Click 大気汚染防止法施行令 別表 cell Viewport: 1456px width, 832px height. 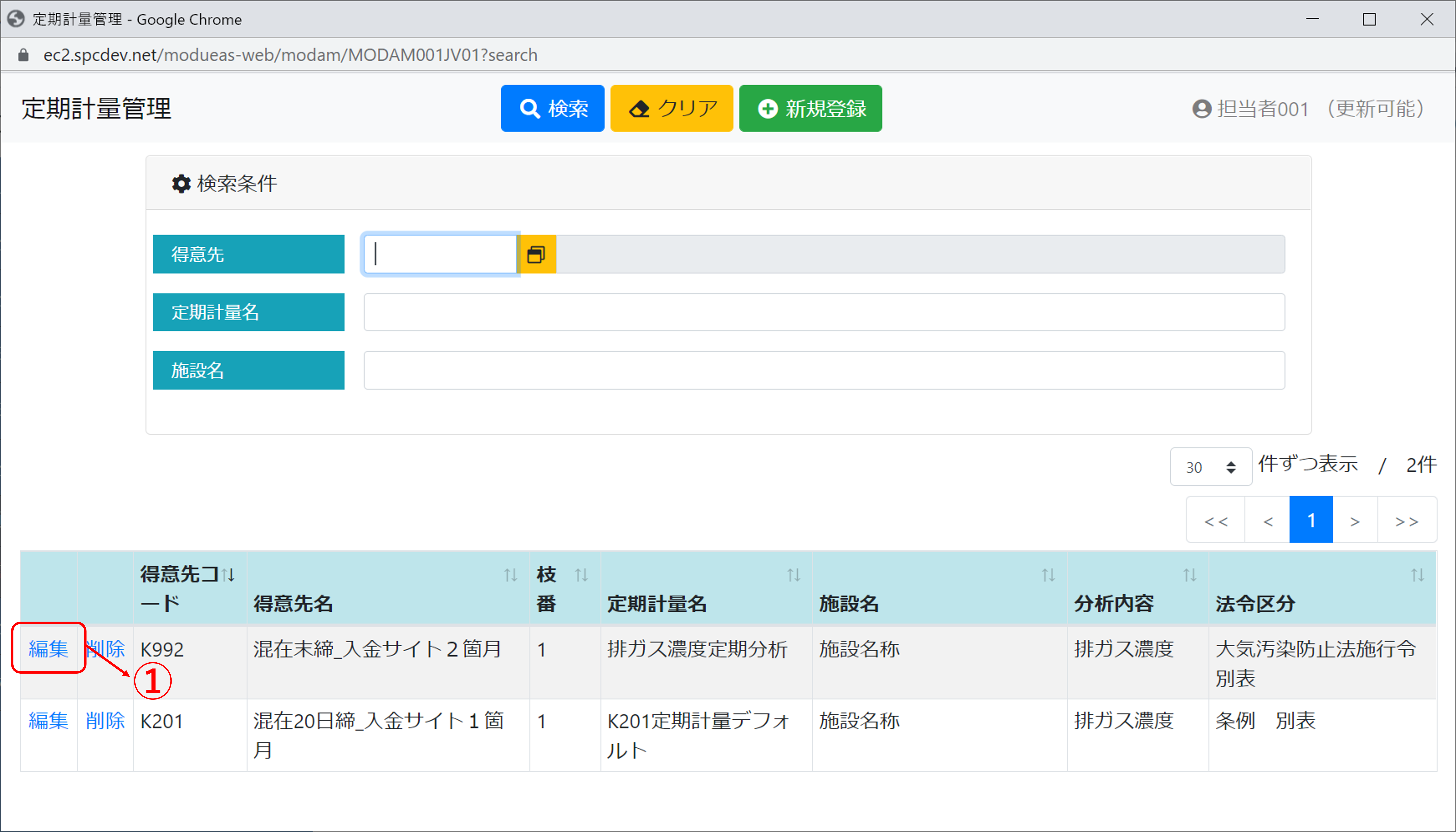1322,663
